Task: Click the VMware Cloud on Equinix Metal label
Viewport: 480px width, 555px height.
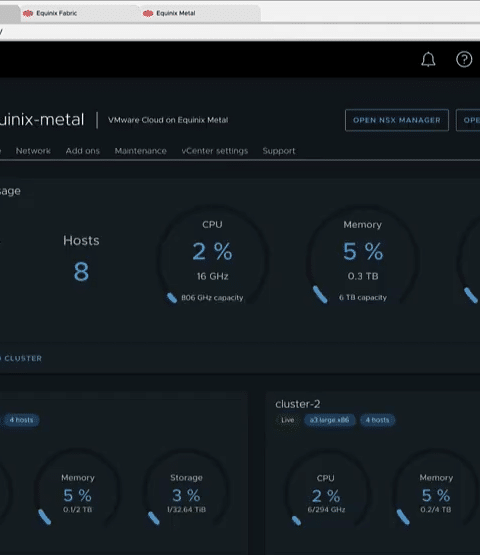Action: coord(168,120)
